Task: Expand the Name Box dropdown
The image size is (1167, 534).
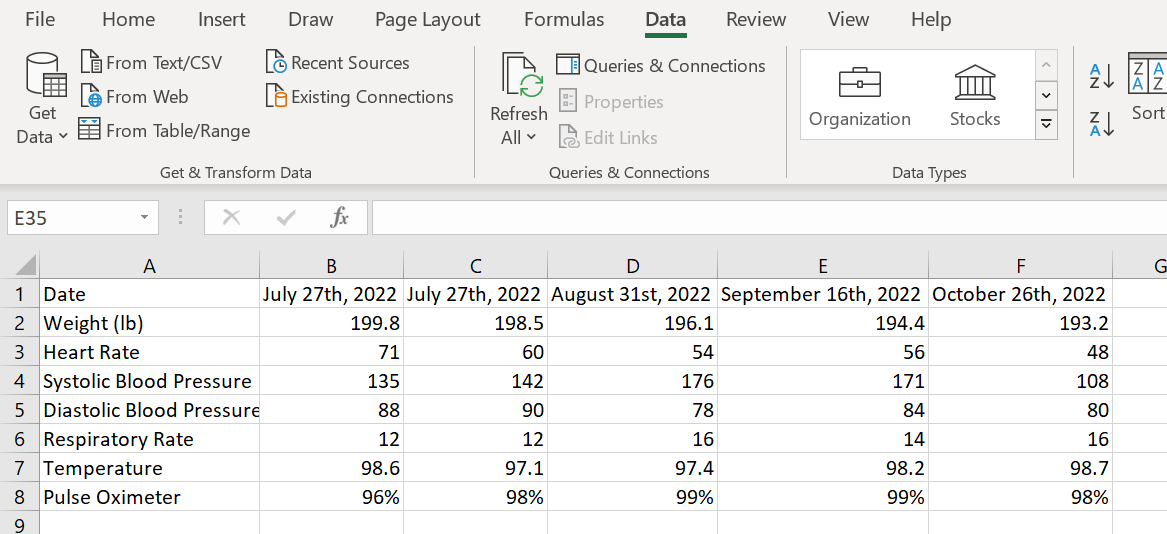Action: click(x=144, y=217)
